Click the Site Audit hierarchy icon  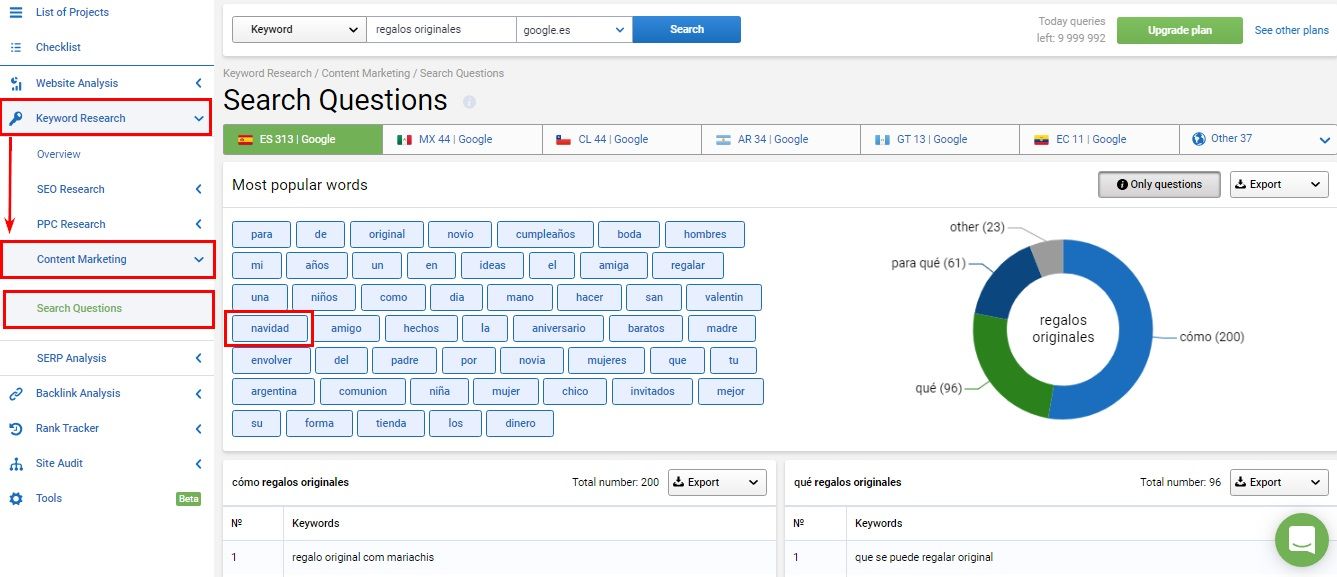click(x=16, y=463)
